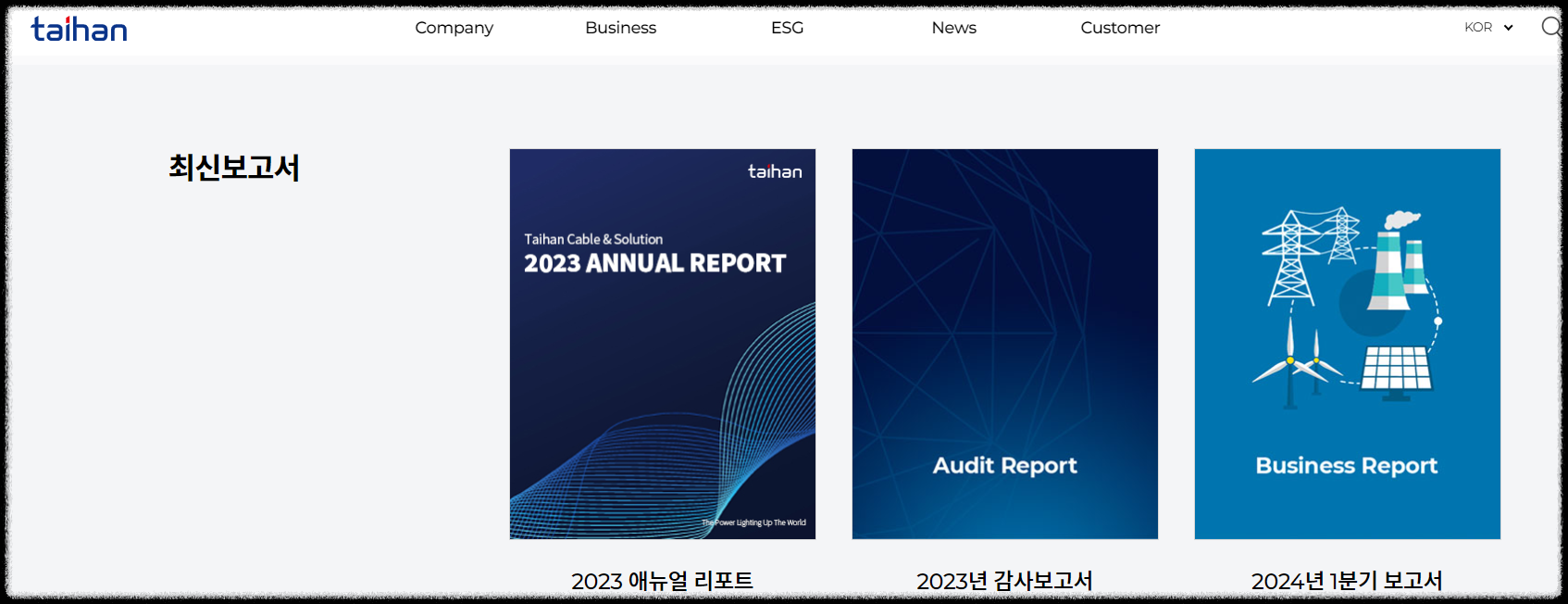The width and height of the screenshot is (1568, 604).
Task: Open the Business menu
Action: click(620, 28)
